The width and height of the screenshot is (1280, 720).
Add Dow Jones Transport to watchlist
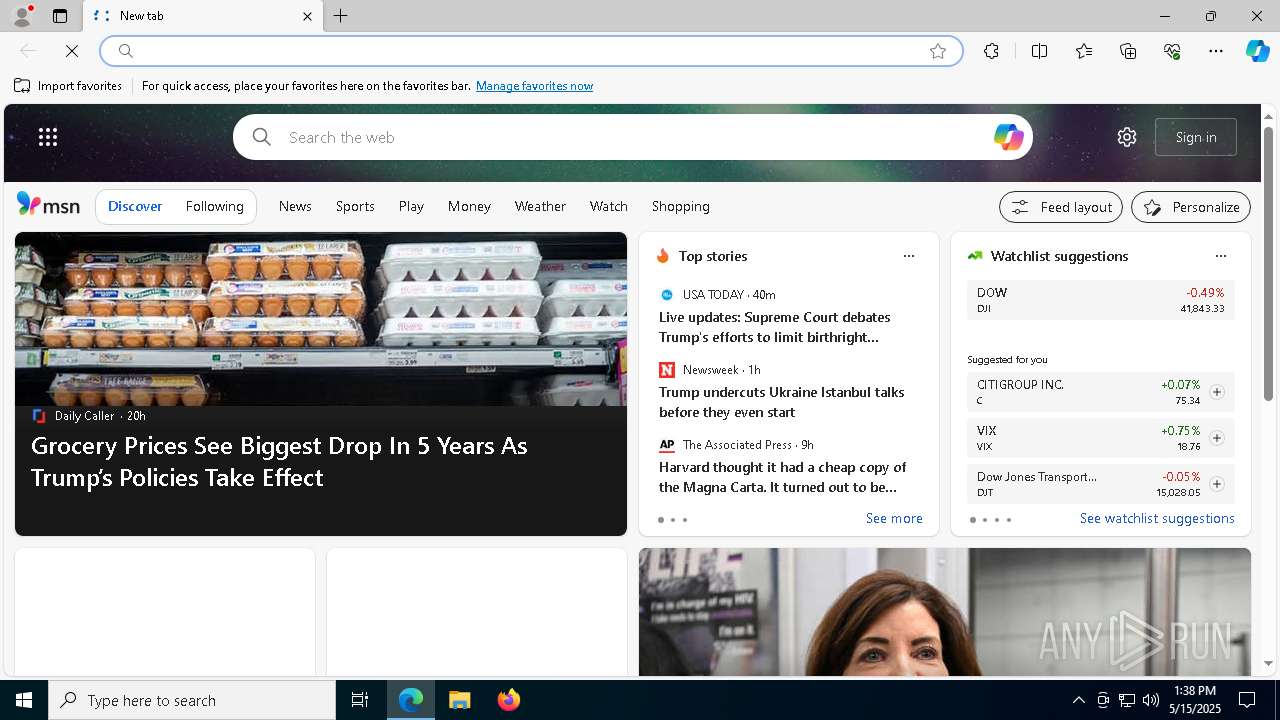click(1217, 484)
